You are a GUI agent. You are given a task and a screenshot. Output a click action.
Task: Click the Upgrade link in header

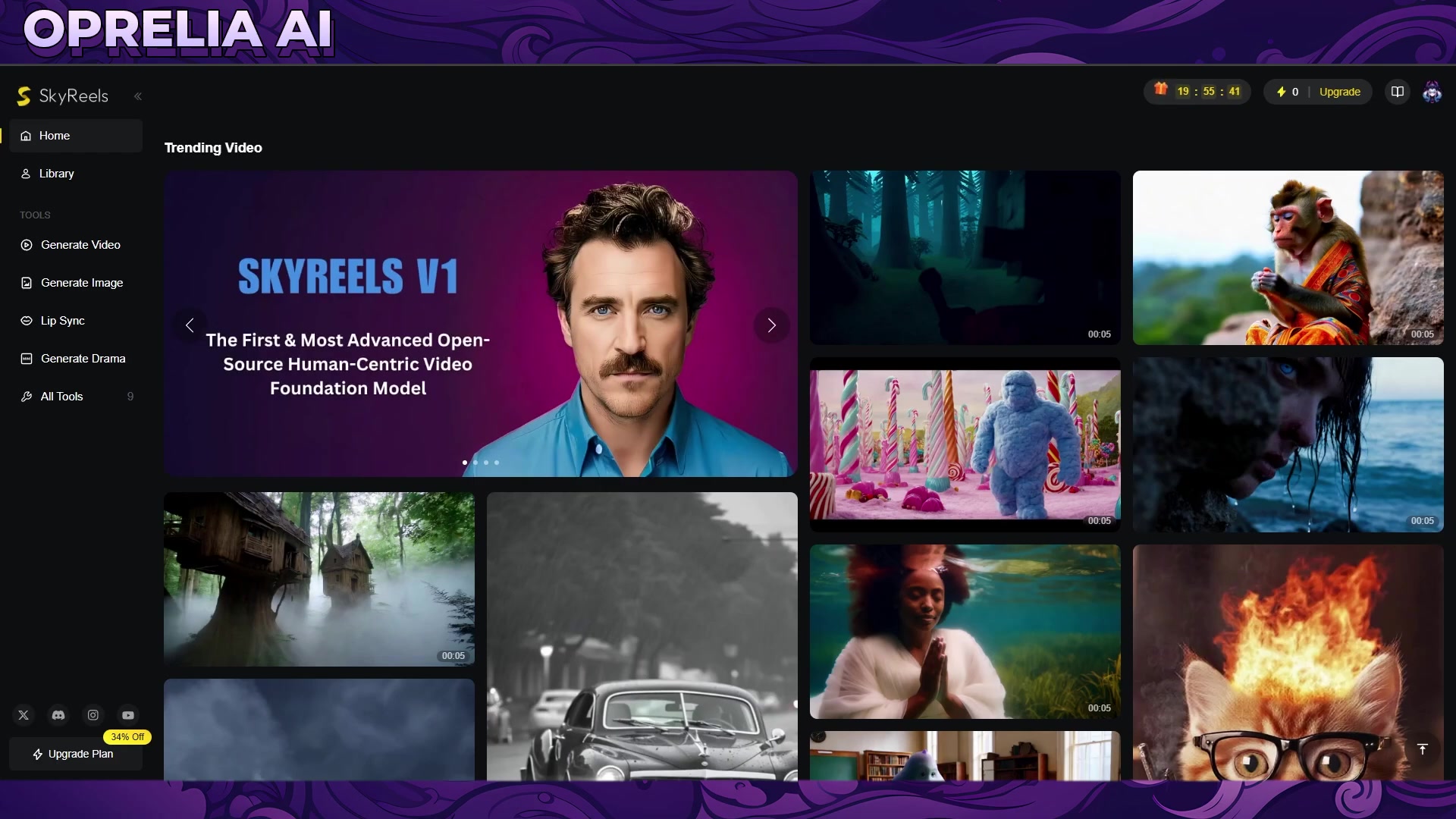pyautogui.click(x=1339, y=92)
